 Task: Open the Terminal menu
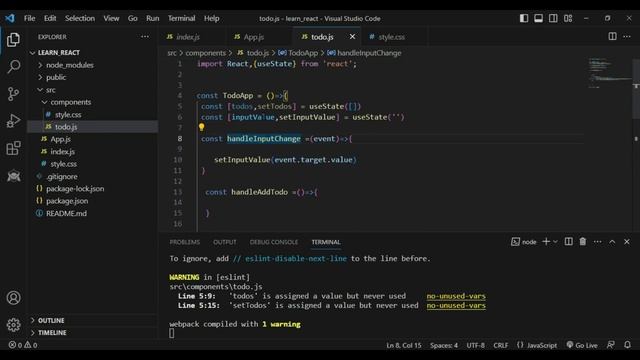(181, 18)
